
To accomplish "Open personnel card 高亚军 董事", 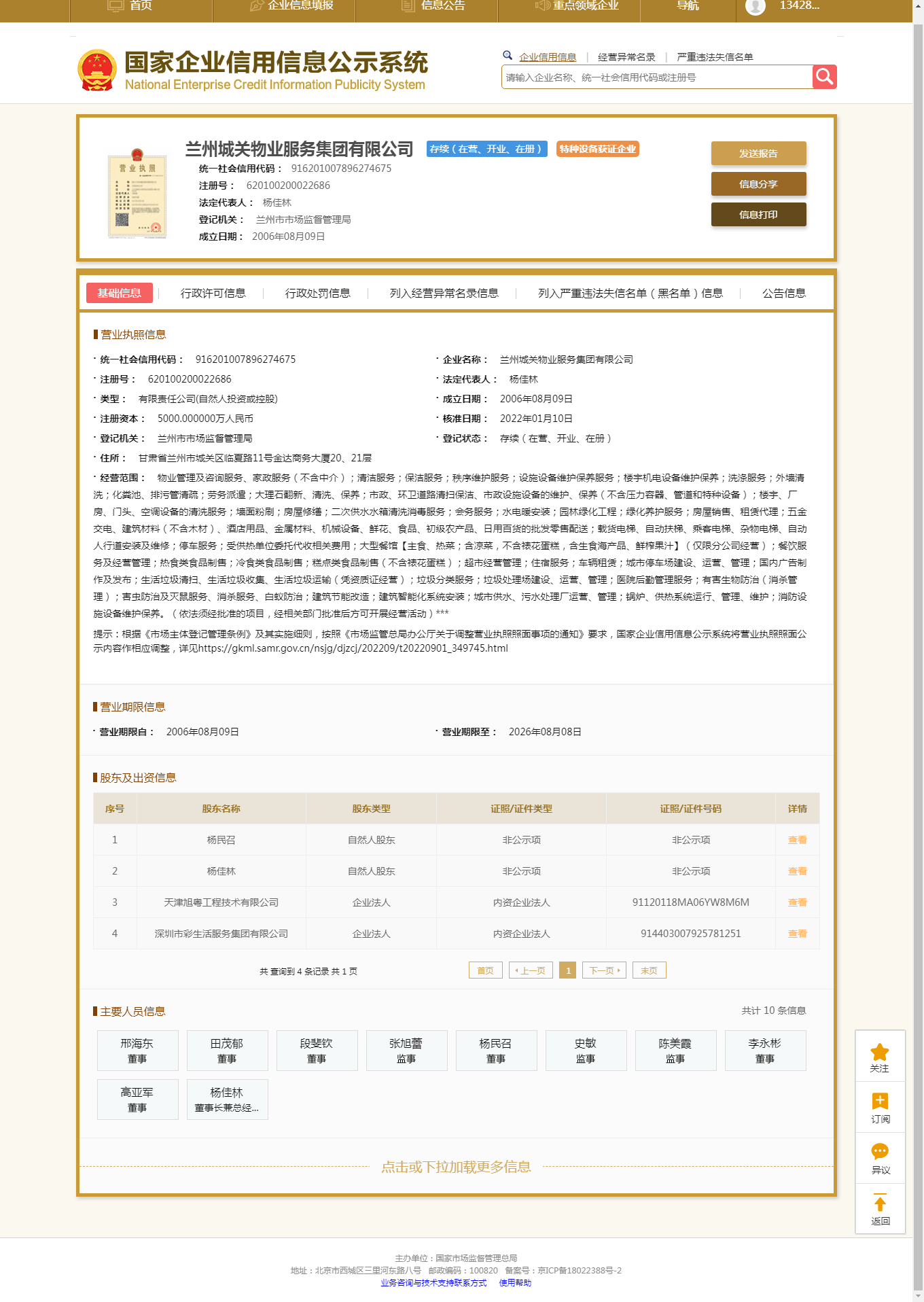I will 137,1099.
